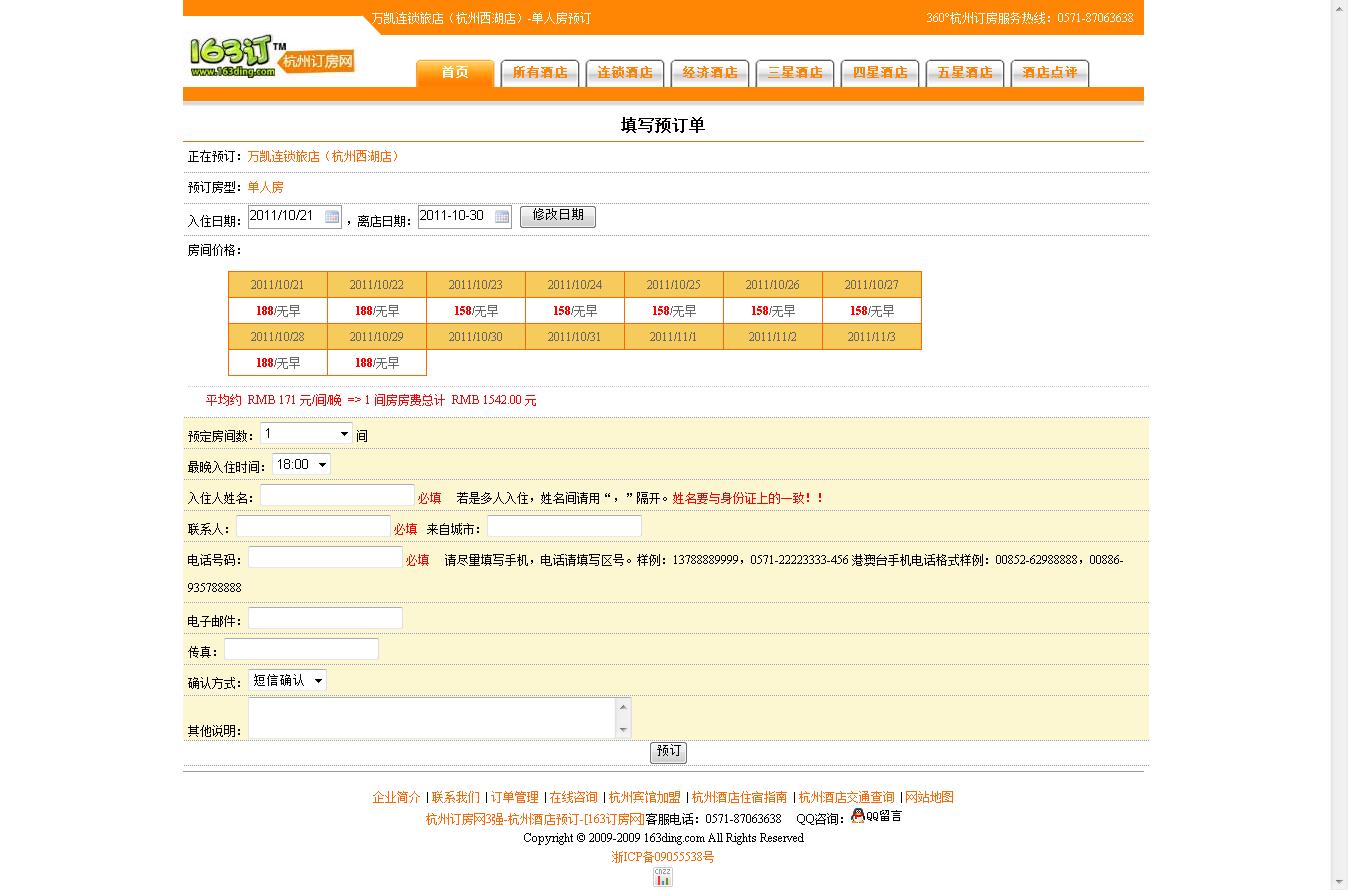Open the 浙ICP备09055538号 link
This screenshot has height=890, width=1349.
(663, 857)
